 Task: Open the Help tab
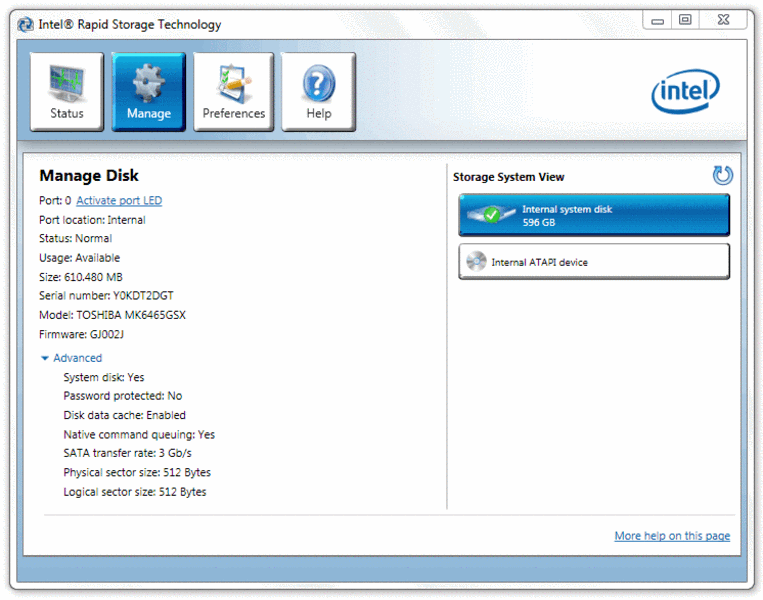(x=319, y=91)
